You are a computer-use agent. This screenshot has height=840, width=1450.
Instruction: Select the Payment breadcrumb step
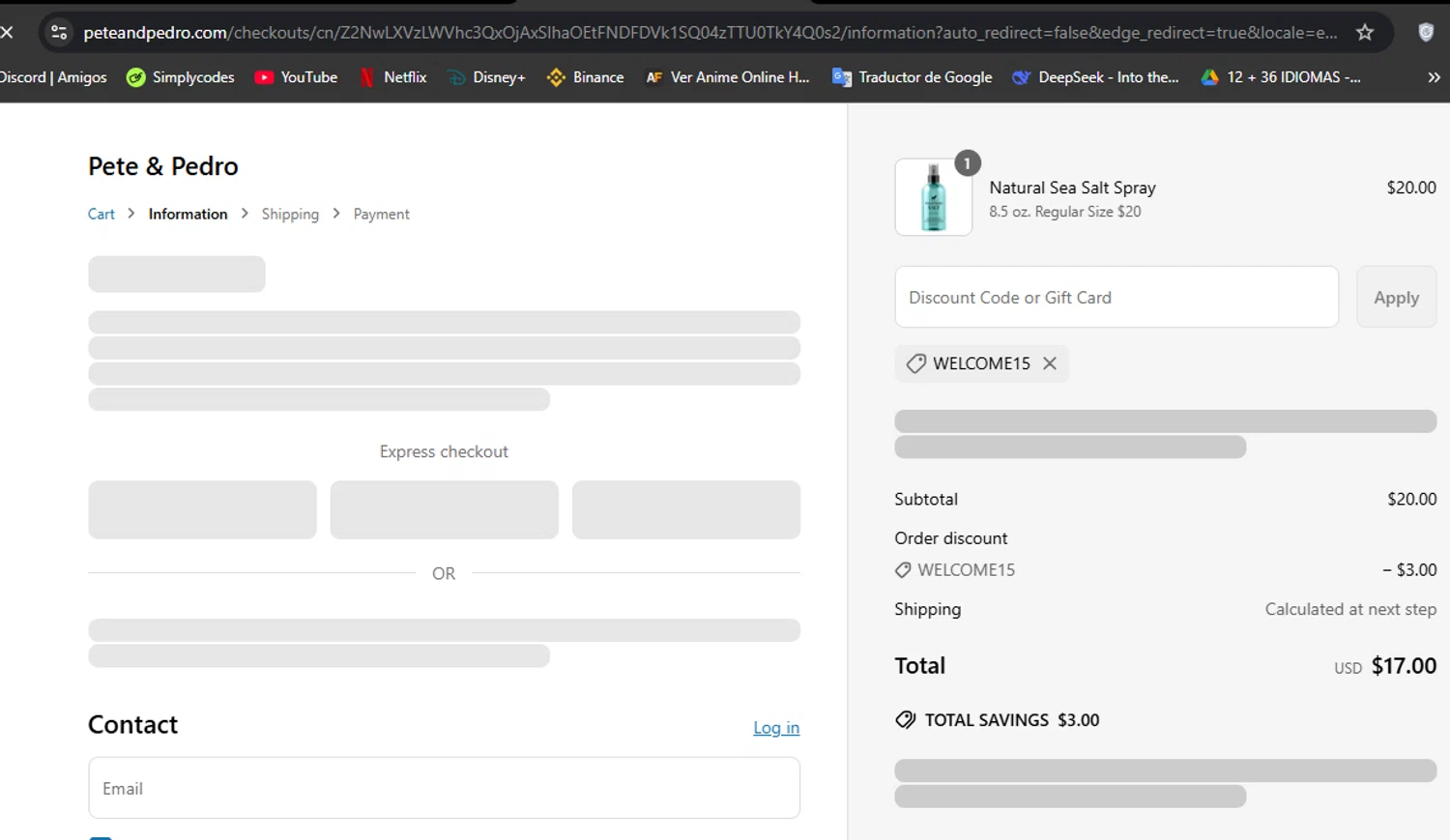pyautogui.click(x=381, y=215)
